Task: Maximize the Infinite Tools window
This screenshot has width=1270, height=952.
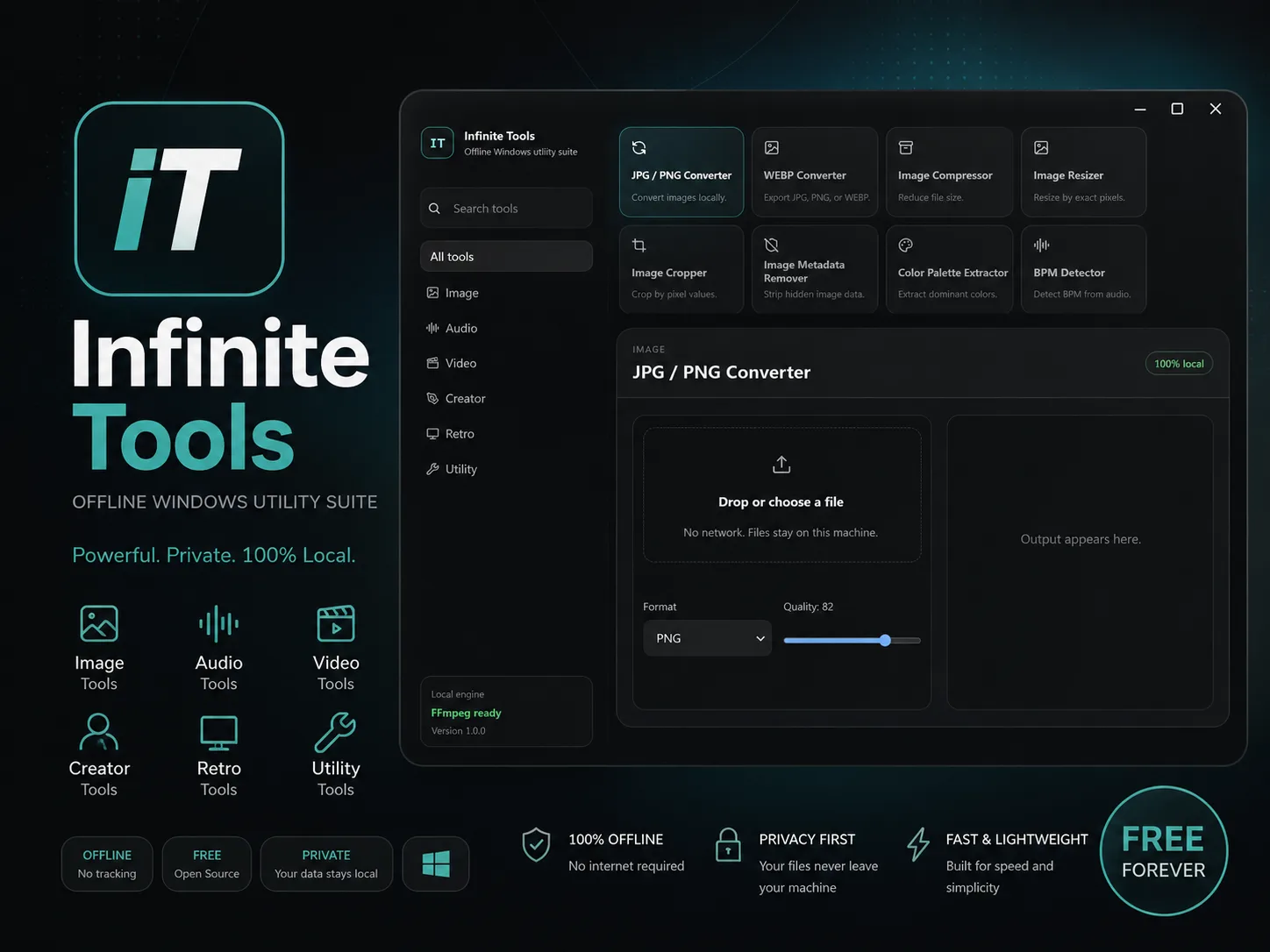Action: (x=1177, y=109)
